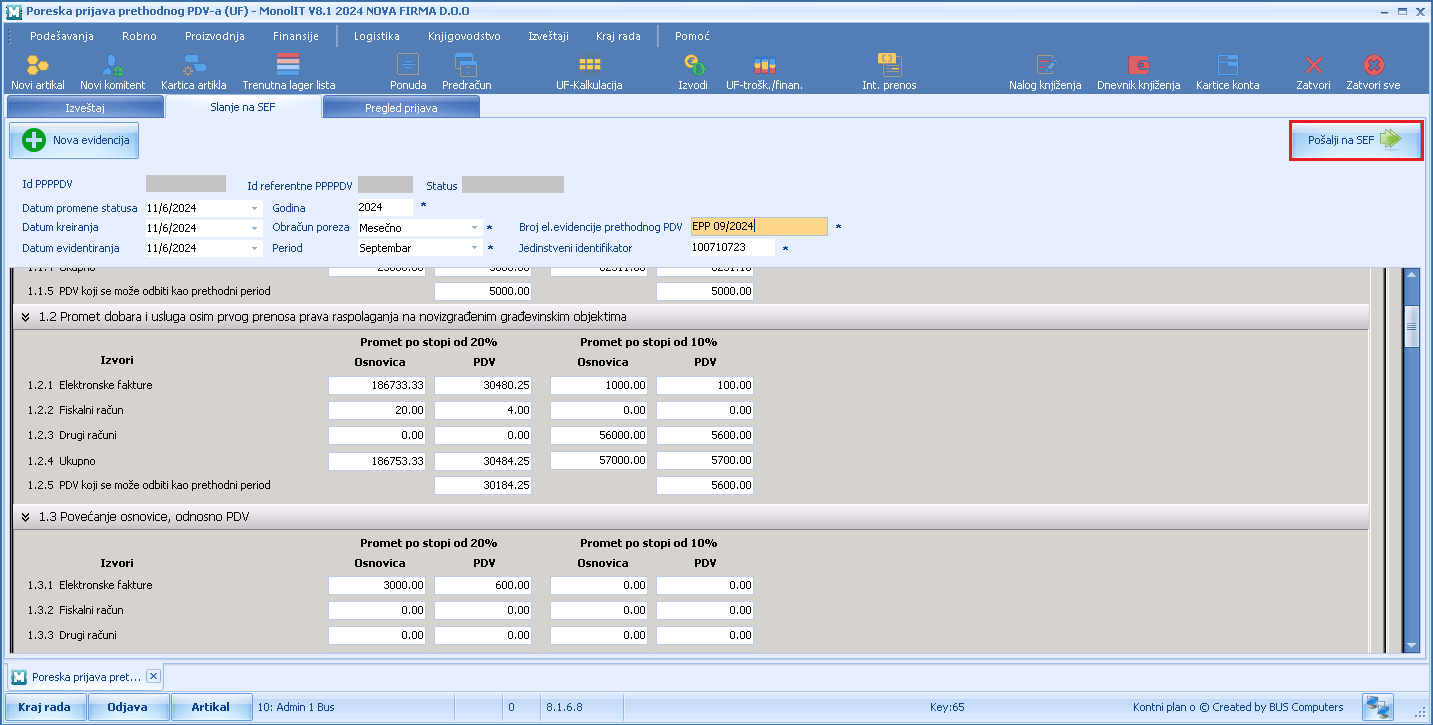The image size is (1433, 725).
Task: Click the Jedinstveni identifikator input field
Action: point(732,248)
